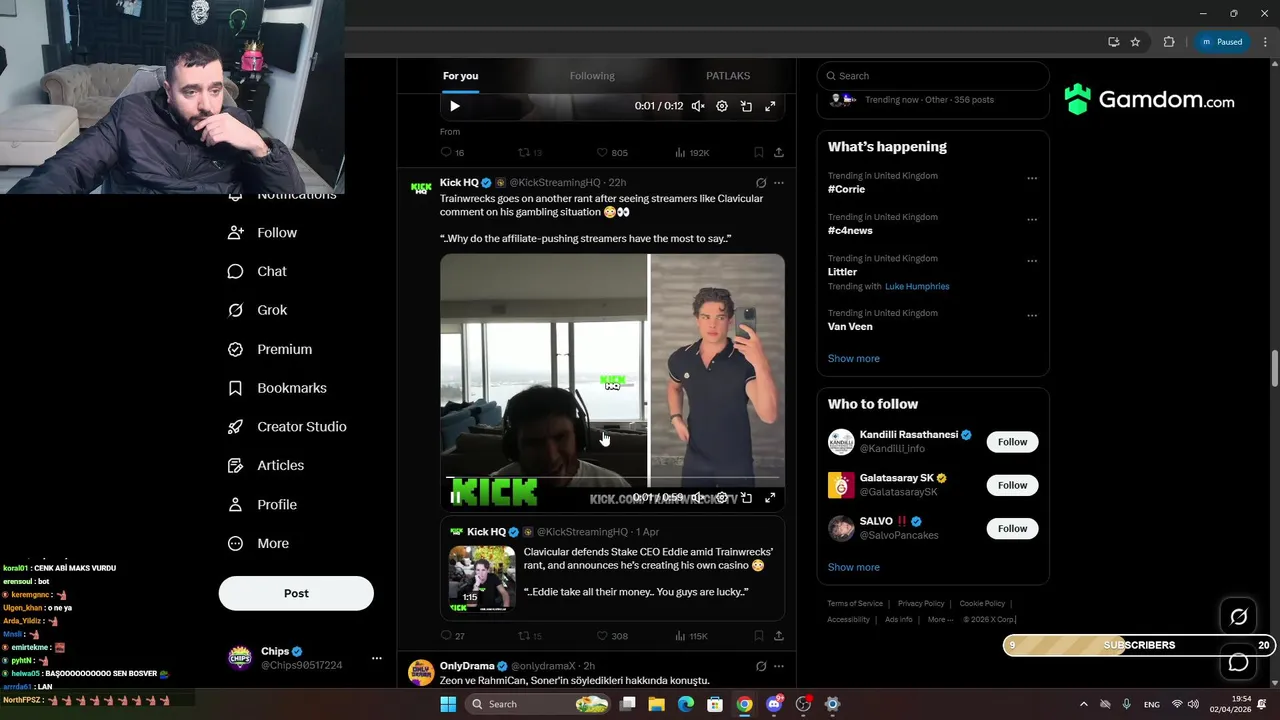This screenshot has width=1280, height=720.
Task: Open settings gear of the 0:12 video
Action: 722,106
